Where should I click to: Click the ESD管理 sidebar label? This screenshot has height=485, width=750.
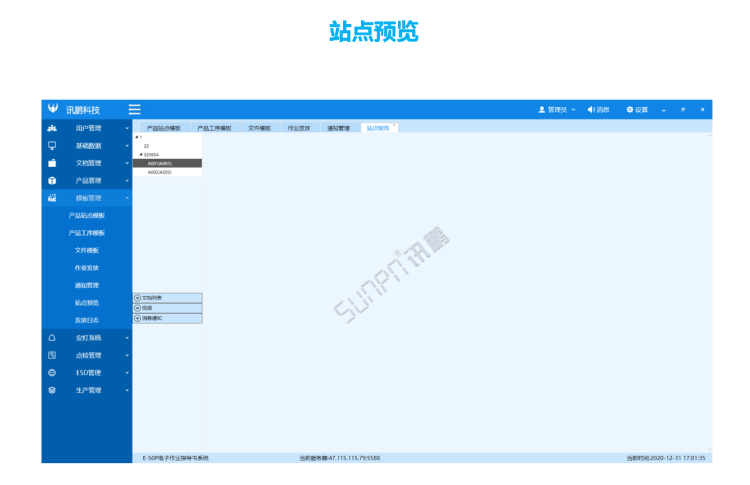(88, 373)
